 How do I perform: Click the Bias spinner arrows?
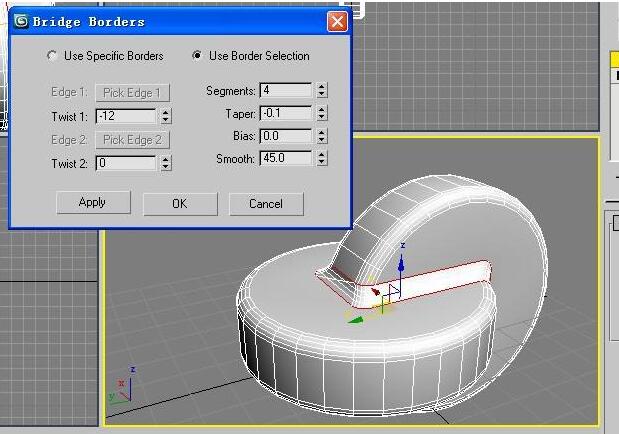click(322, 136)
